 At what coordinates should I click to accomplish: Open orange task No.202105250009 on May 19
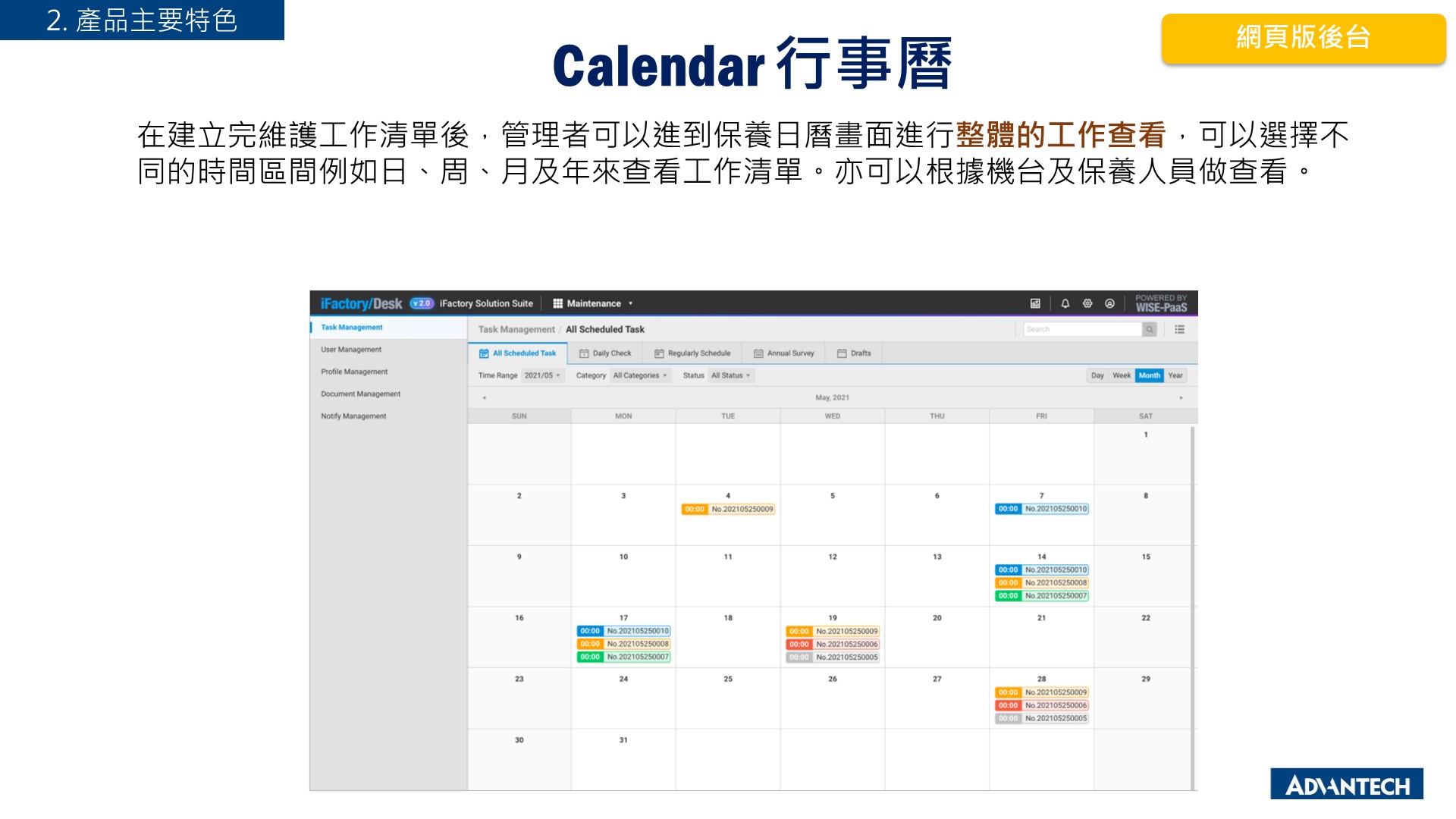833,631
